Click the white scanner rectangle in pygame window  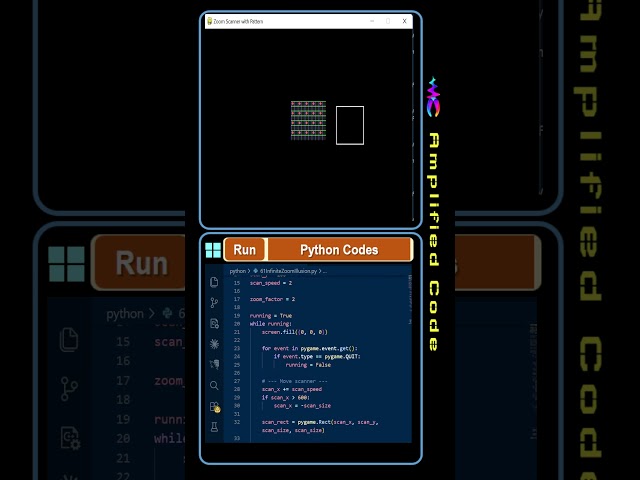(x=350, y=125)
